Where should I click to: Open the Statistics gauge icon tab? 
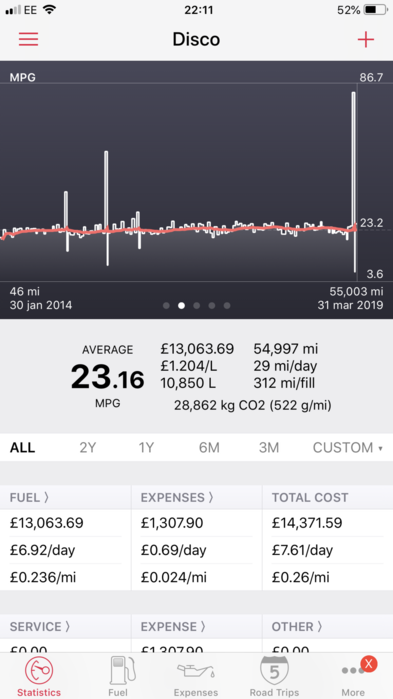point(39,670)
